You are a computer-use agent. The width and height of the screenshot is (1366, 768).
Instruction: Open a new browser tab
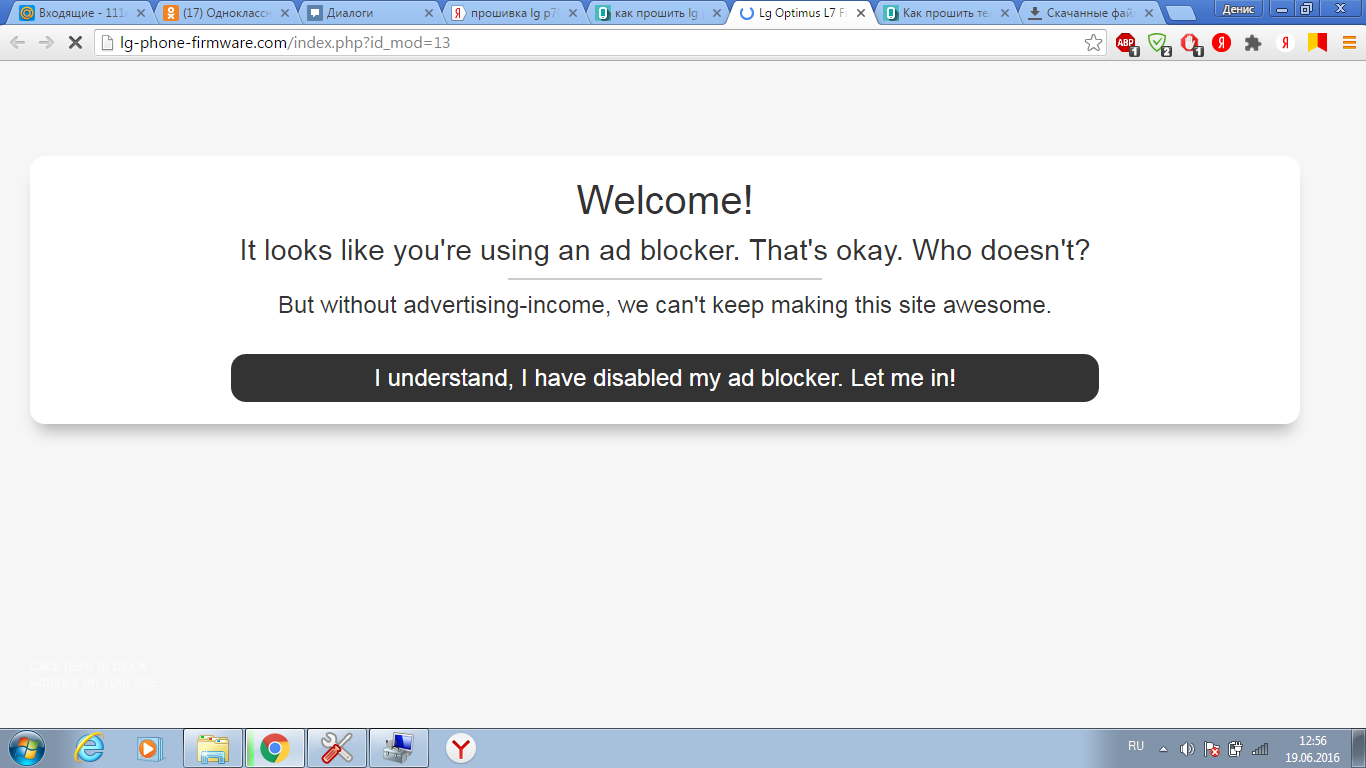point(1181,14)
